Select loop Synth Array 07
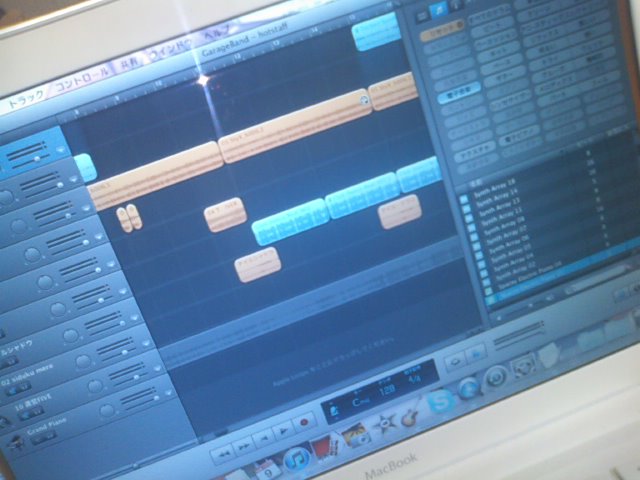The width and height of the screenshot is (640, 480). [505, 234]
